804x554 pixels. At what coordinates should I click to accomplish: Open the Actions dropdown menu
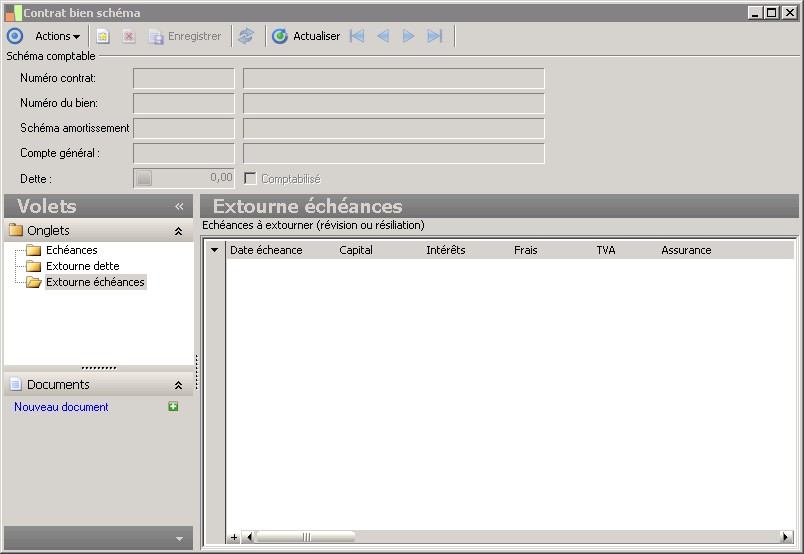(57, 36)
